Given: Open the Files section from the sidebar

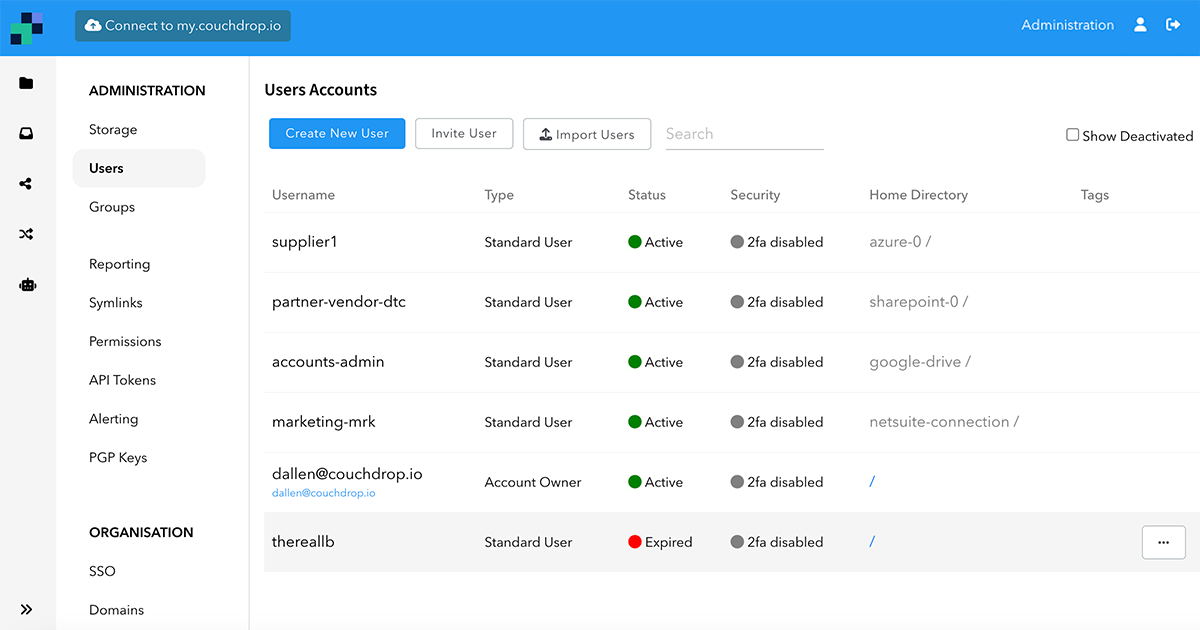Looking at the screenshot, I should [x=26, y=82].
